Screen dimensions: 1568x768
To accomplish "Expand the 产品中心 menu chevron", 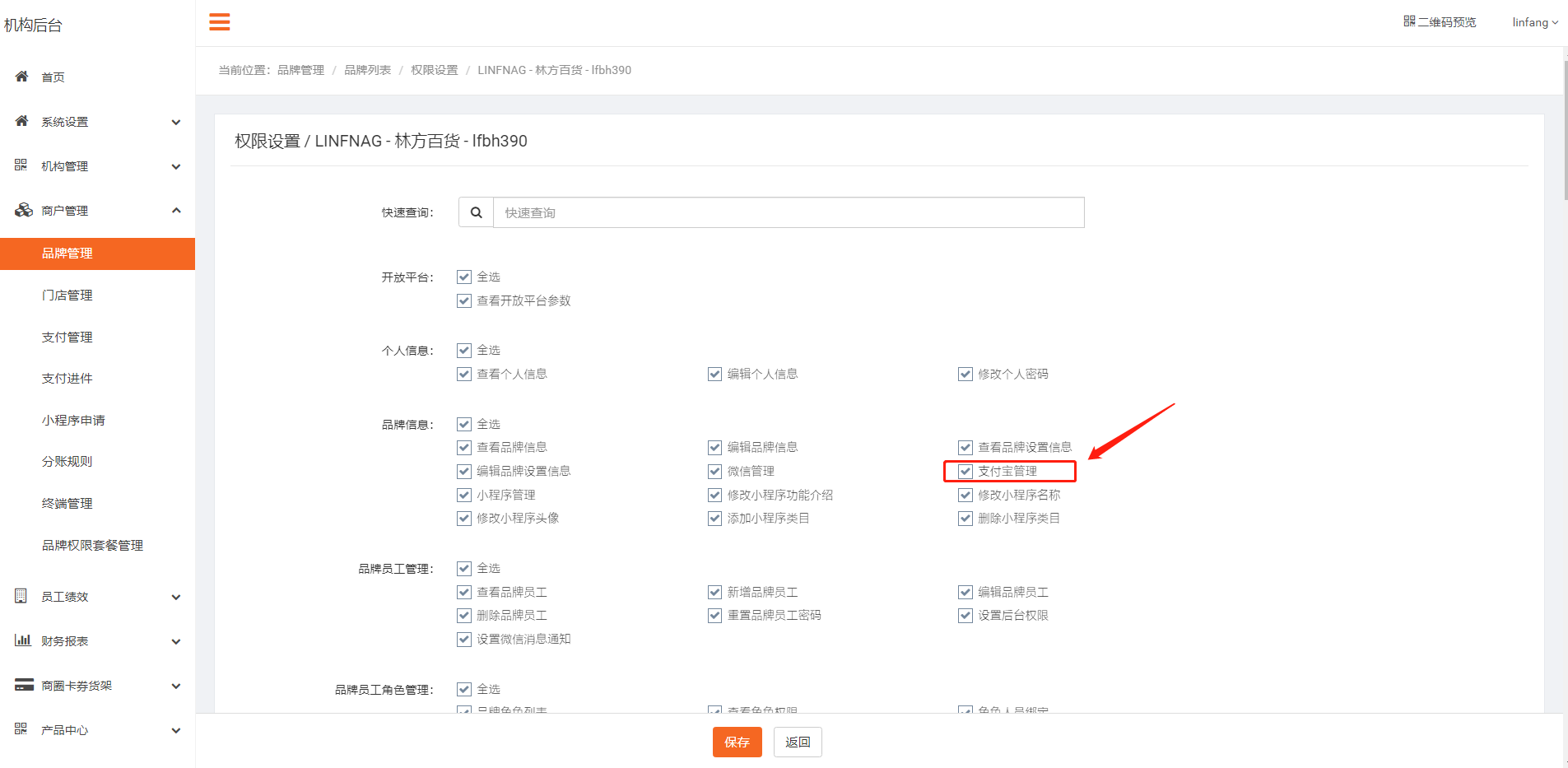I will point(176,730).
